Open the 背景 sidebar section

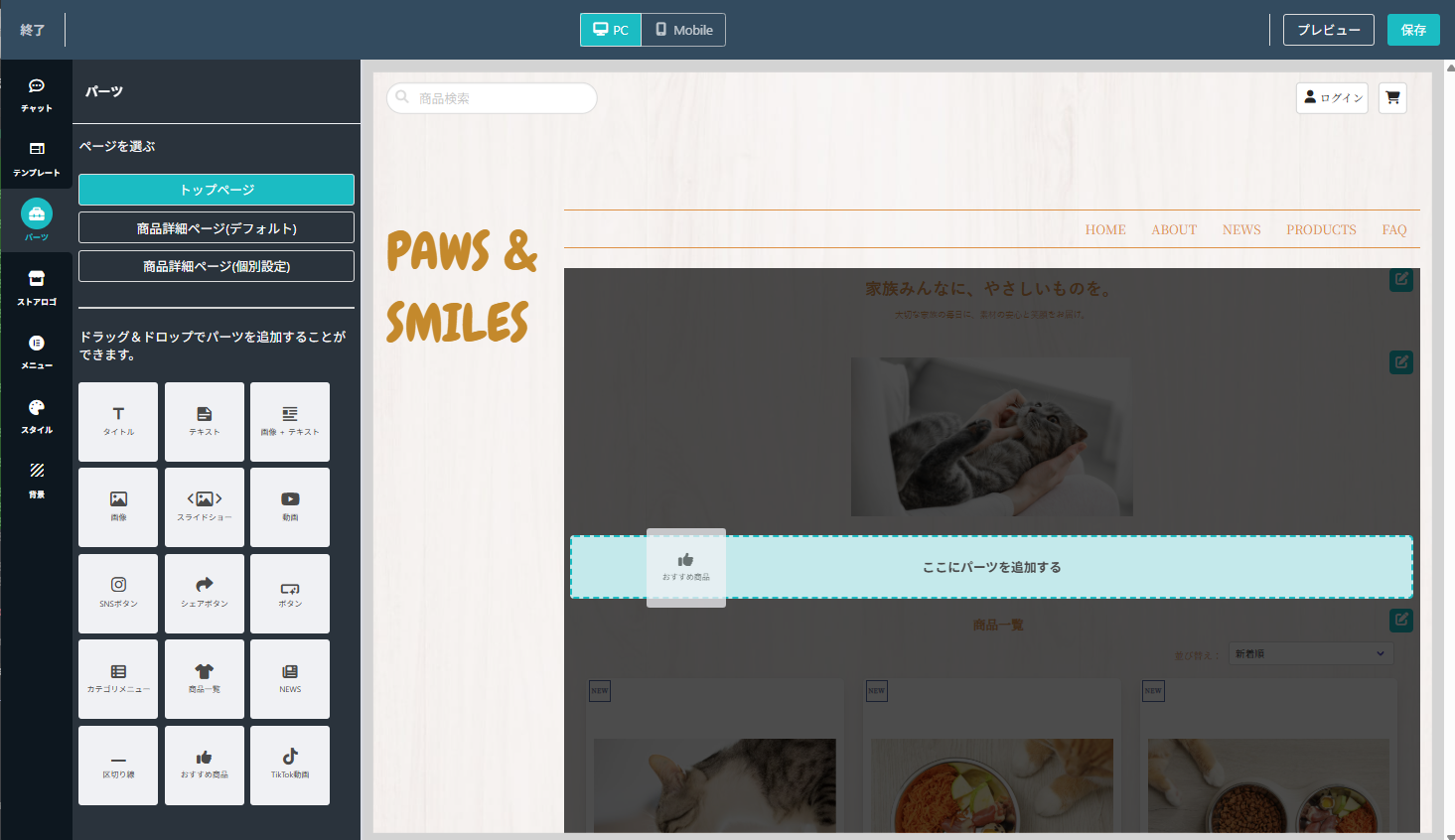(37, 480)
